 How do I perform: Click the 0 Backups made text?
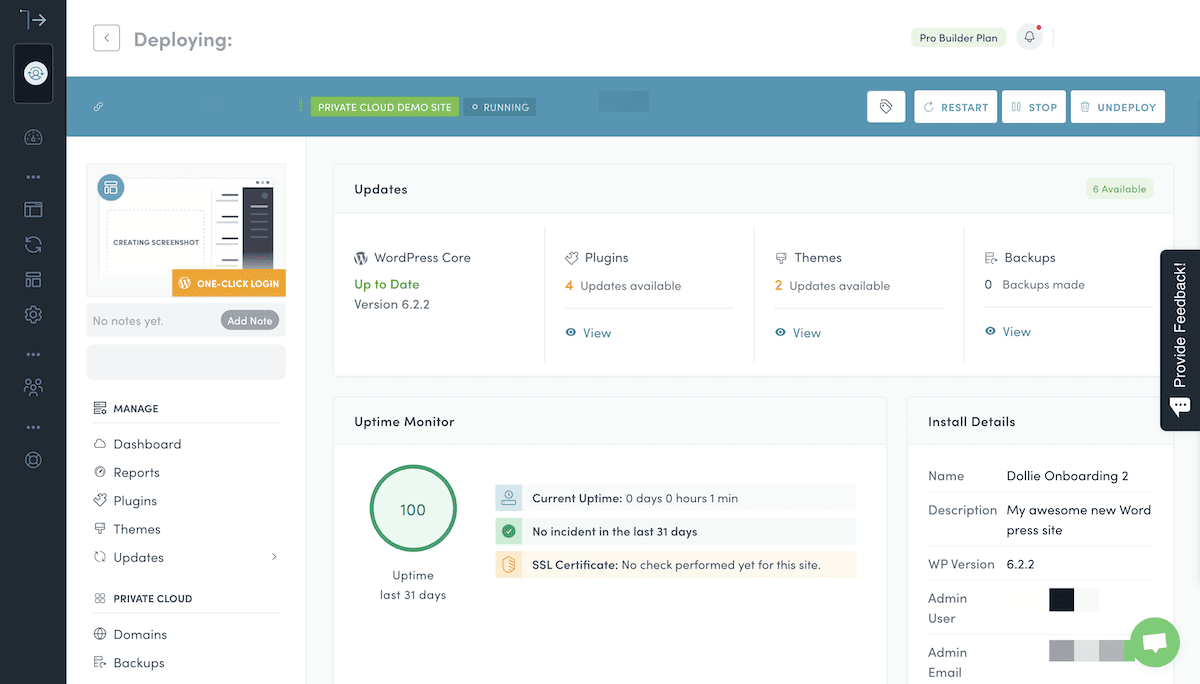[1035, 285]
